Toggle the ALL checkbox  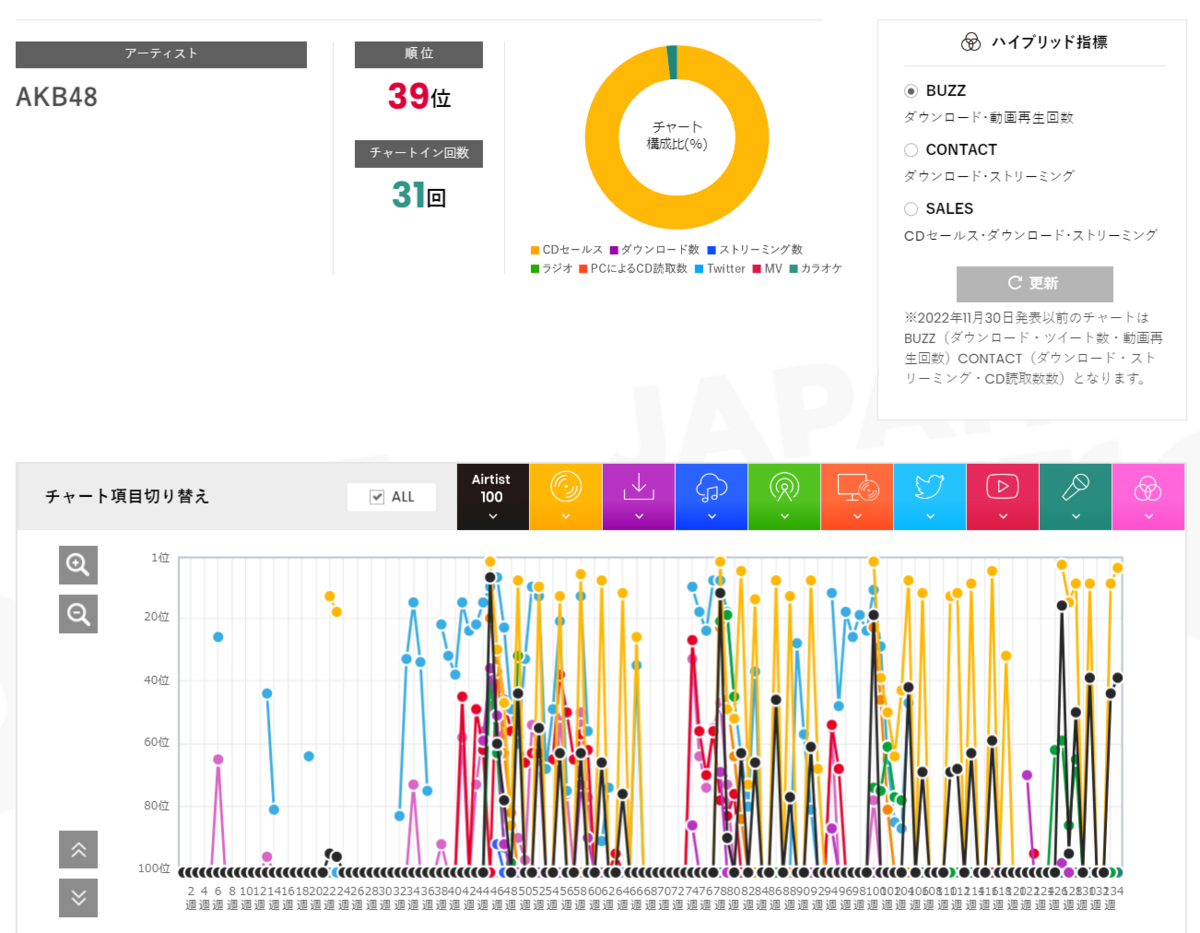point(377,497)
